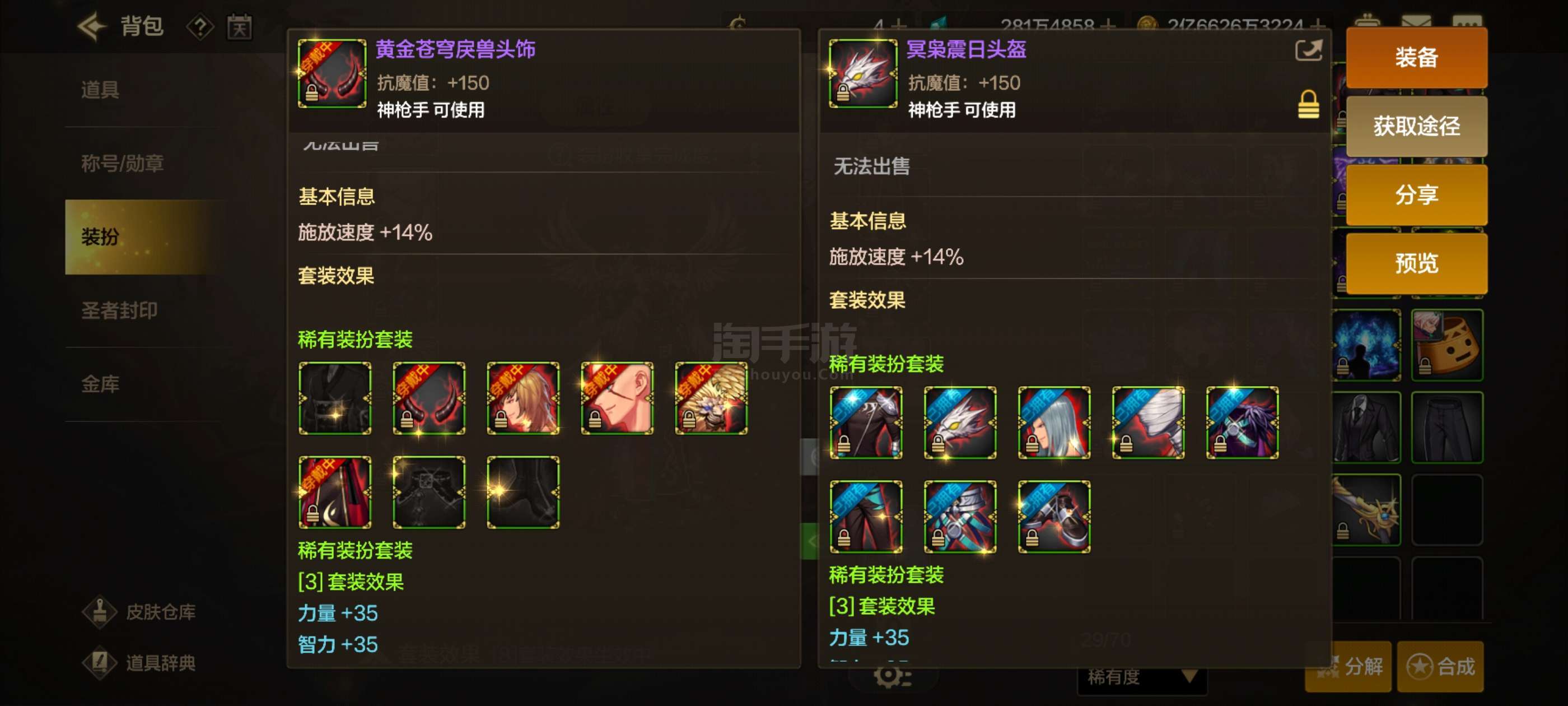1568x706 pixels.
Task: Switch to the 圣者封印 tab
Action: [120, 310]
